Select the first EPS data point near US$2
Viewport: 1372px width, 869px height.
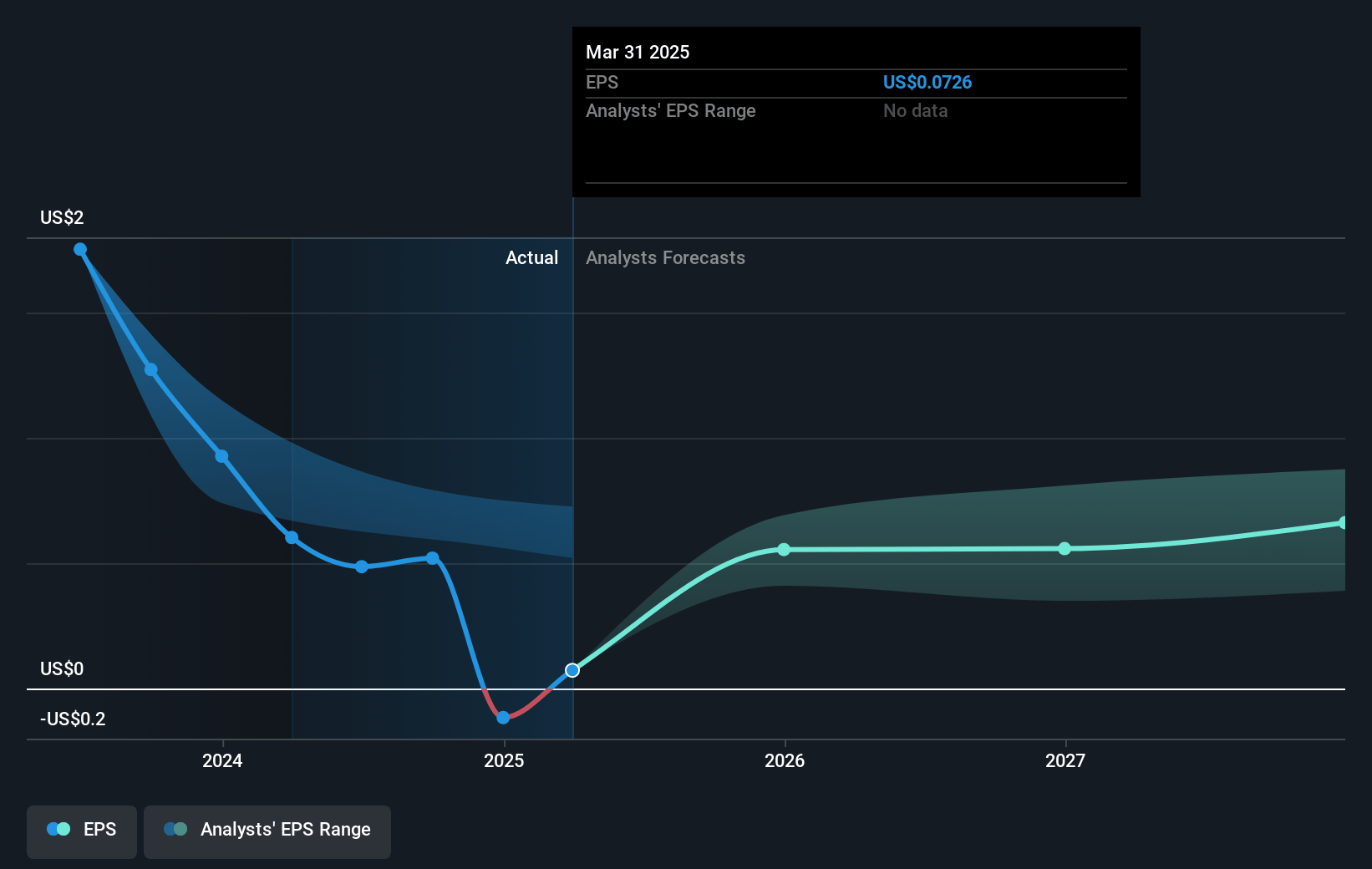point(80,249)
